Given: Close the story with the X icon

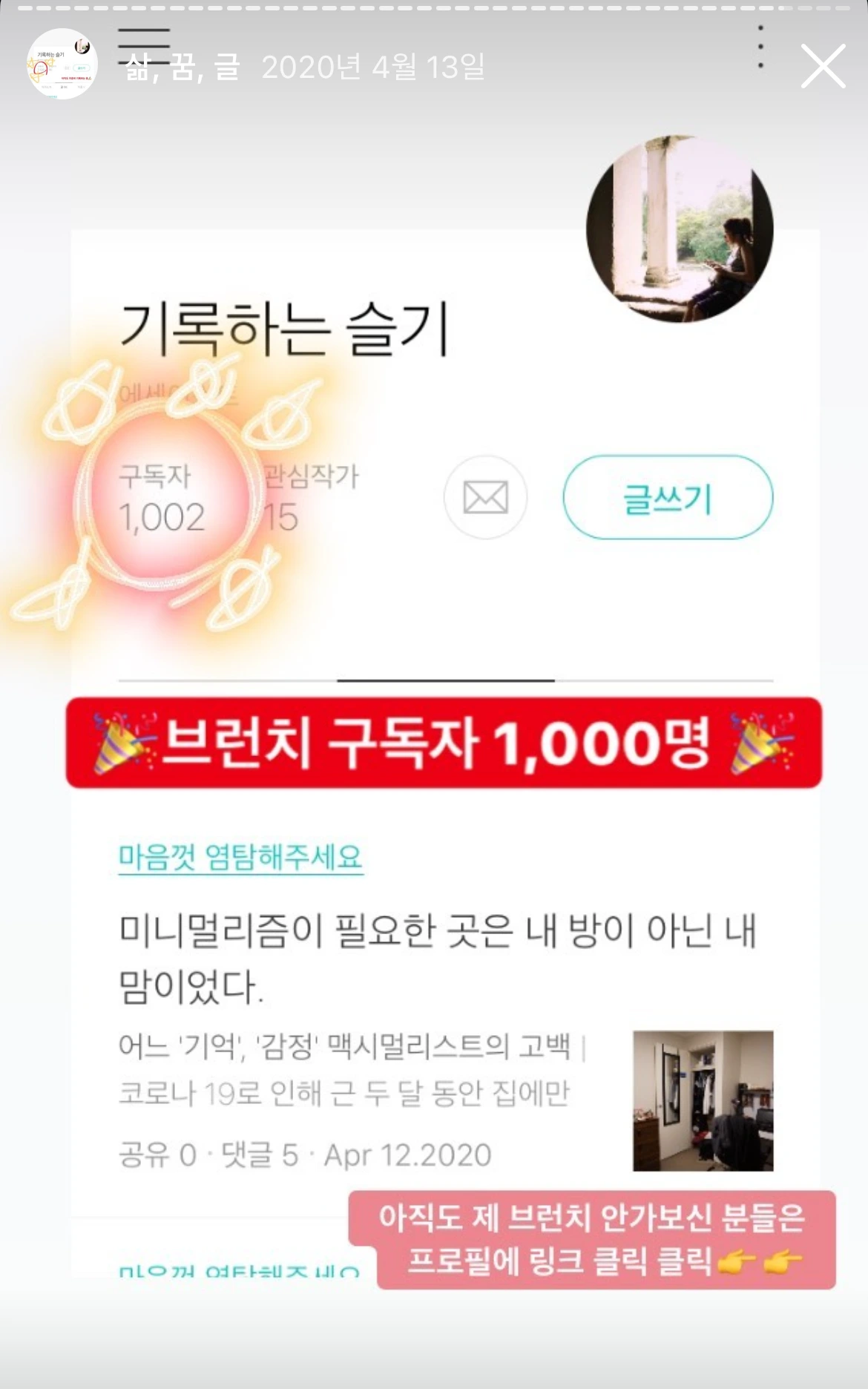Looking at the screenshot, I should click(823, 66).
